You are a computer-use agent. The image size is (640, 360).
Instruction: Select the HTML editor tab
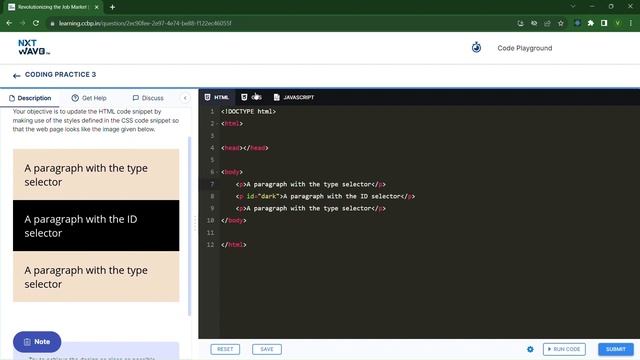[x=217, y=97]
